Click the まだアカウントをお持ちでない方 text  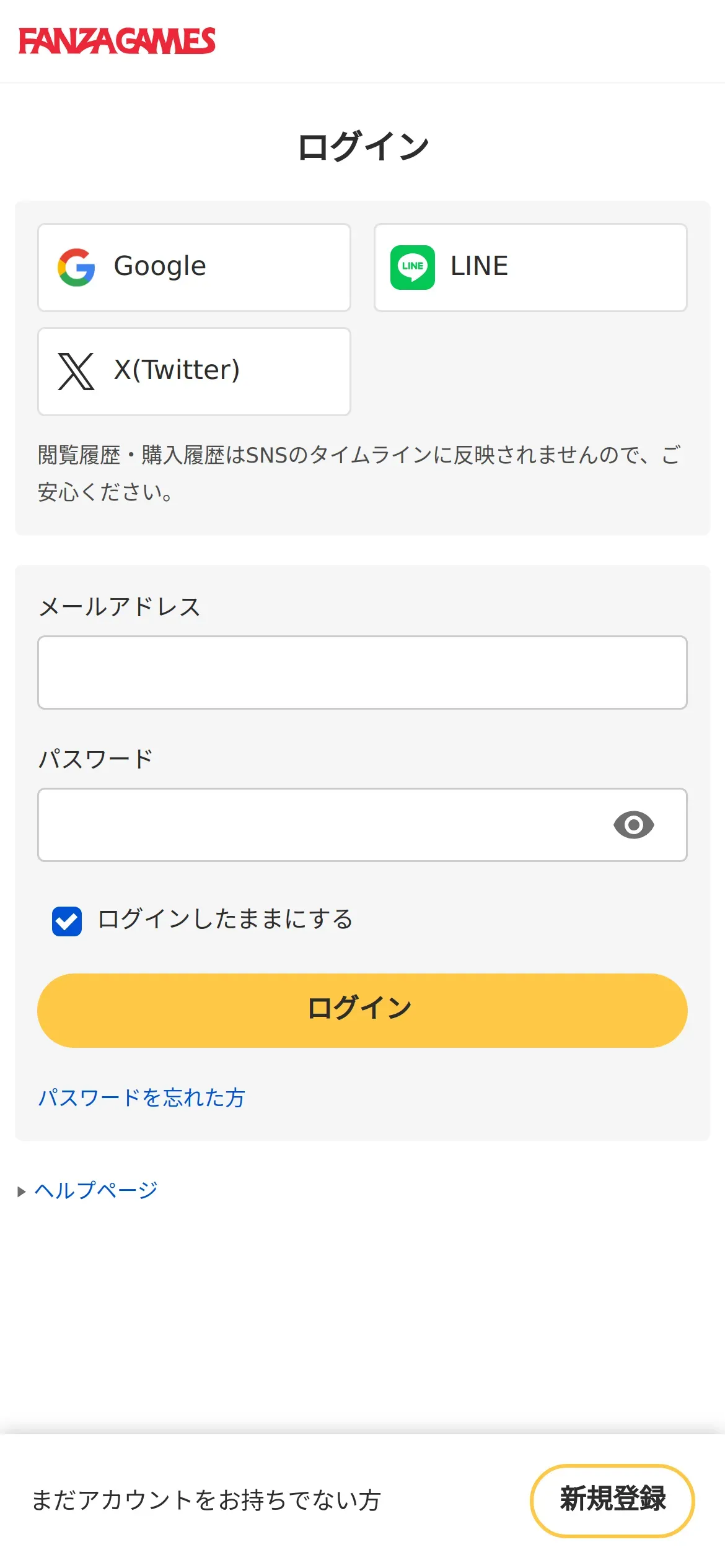click(x=206, y=1500)
